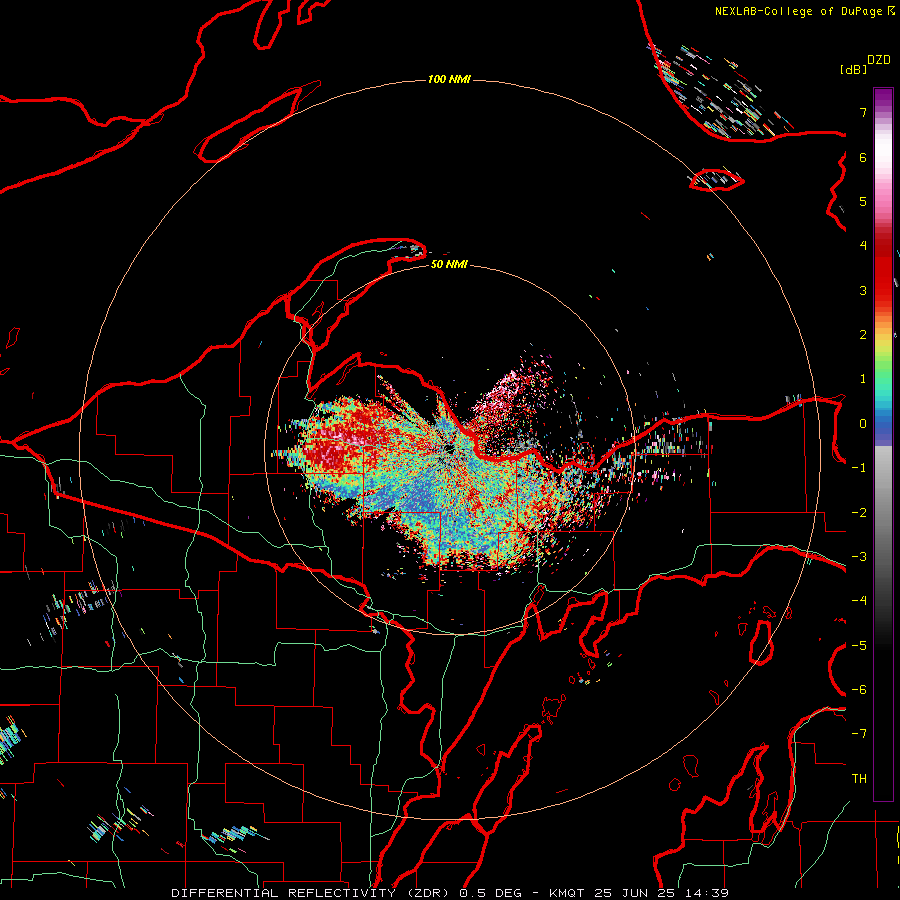Click the NEXLAB-College of DuPage credit text
Viewport: 900px width, 900px height.
point(798,11)
